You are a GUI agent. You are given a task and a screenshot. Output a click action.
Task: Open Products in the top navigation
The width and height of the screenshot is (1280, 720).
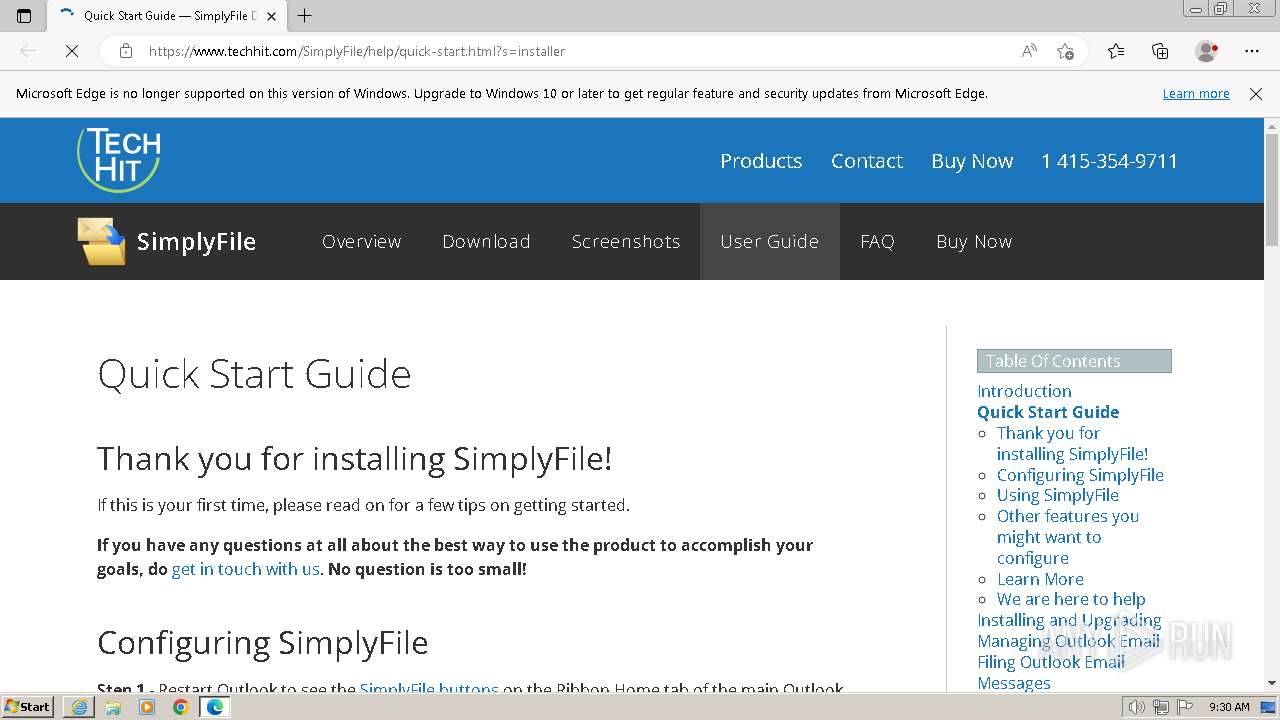(761, 161)
